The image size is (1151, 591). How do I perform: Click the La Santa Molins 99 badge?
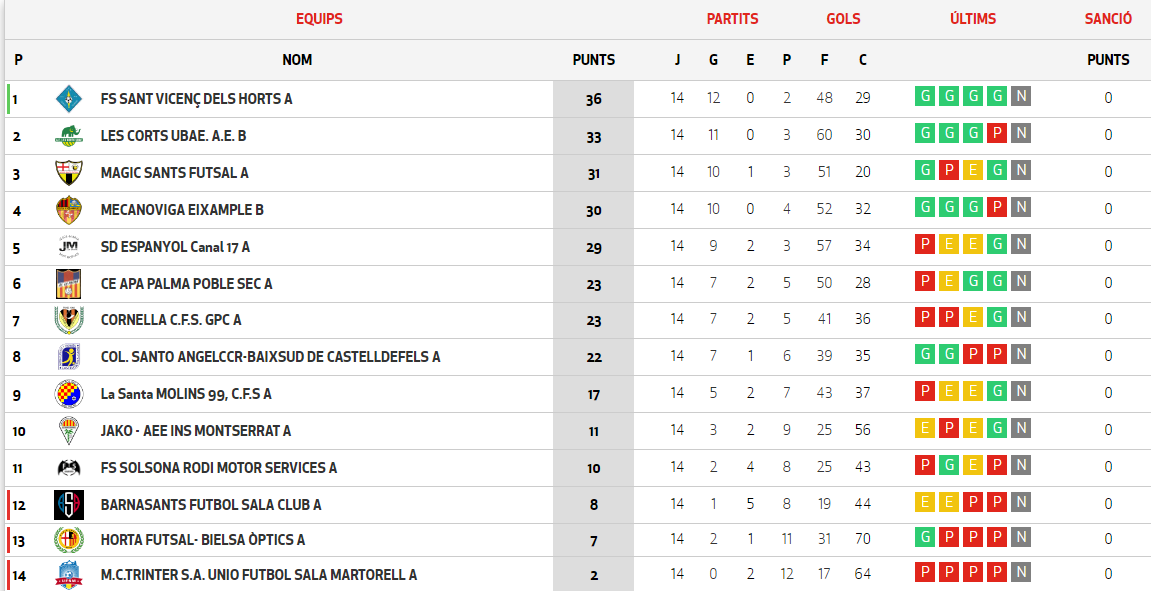point(66,394)
